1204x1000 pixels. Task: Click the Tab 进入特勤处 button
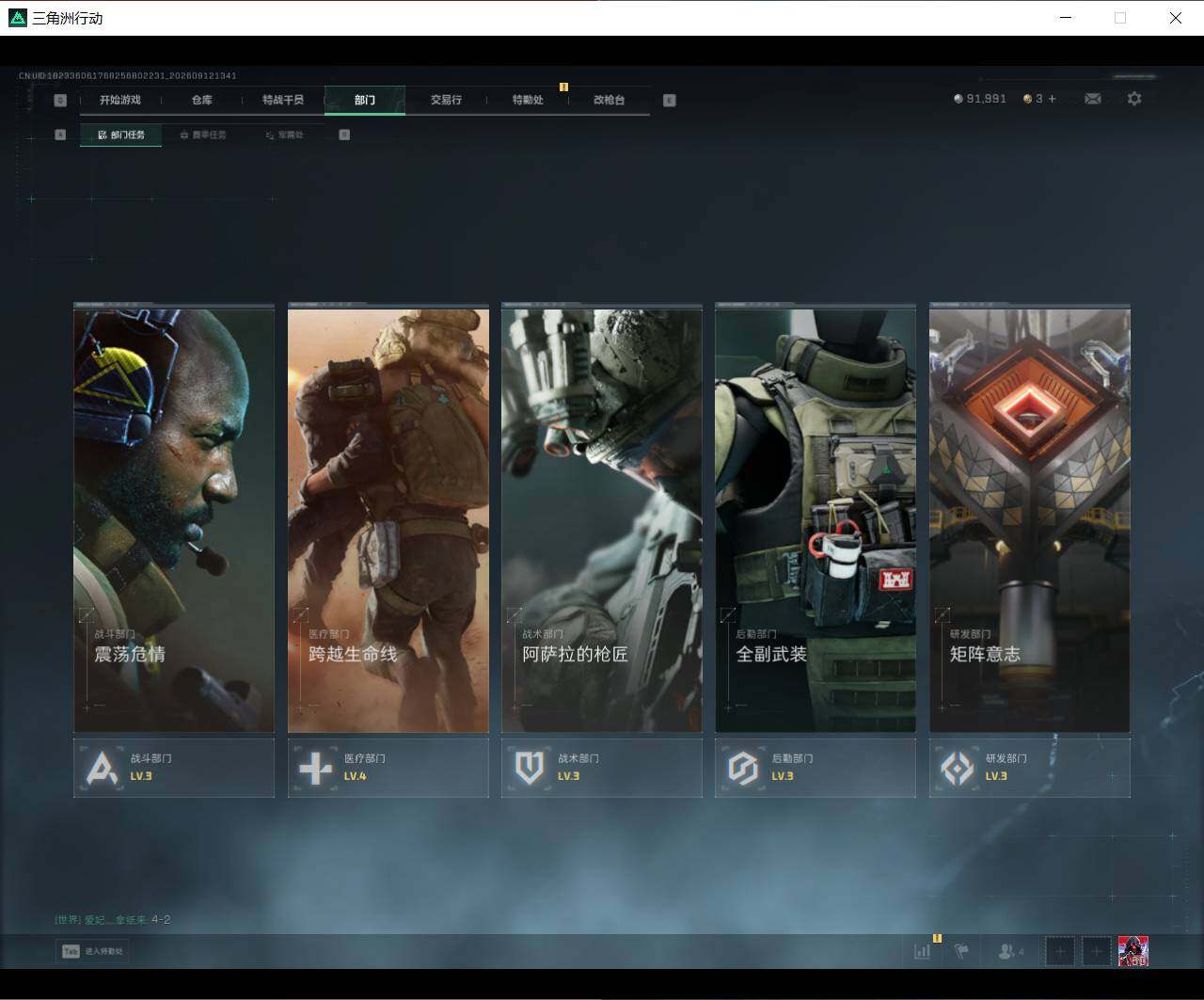92,951
